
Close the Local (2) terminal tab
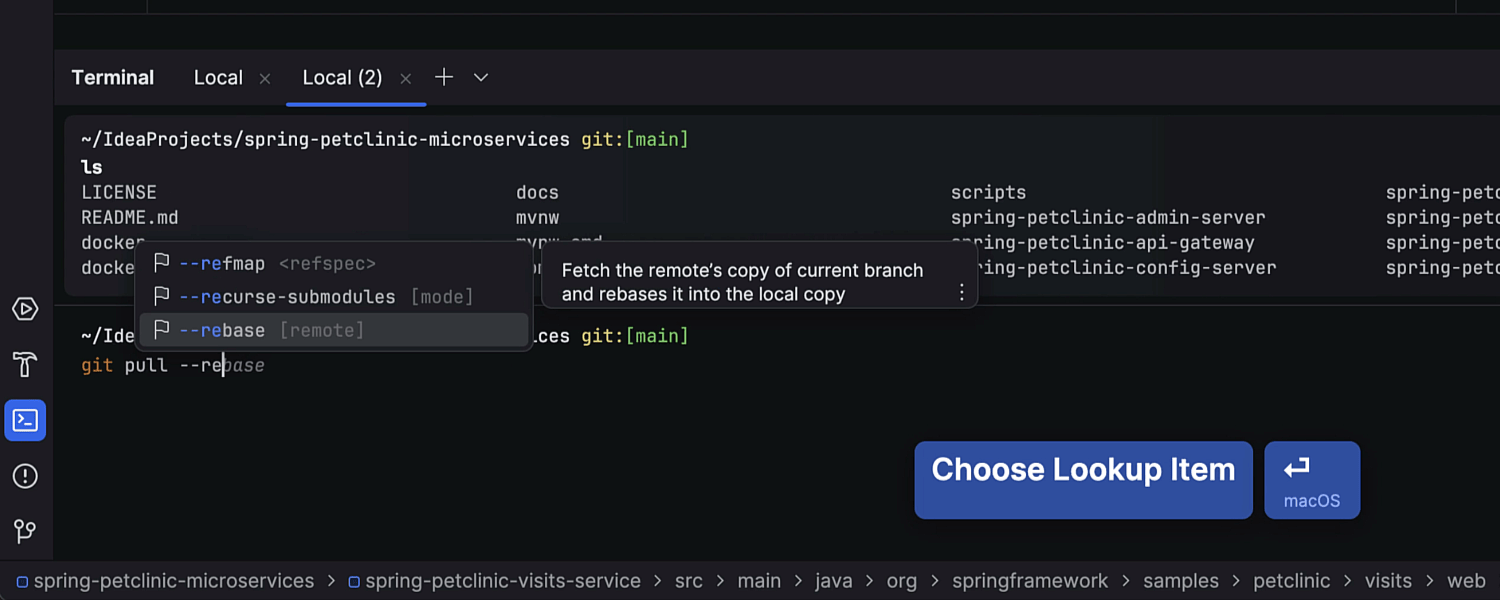click(405, 78)
